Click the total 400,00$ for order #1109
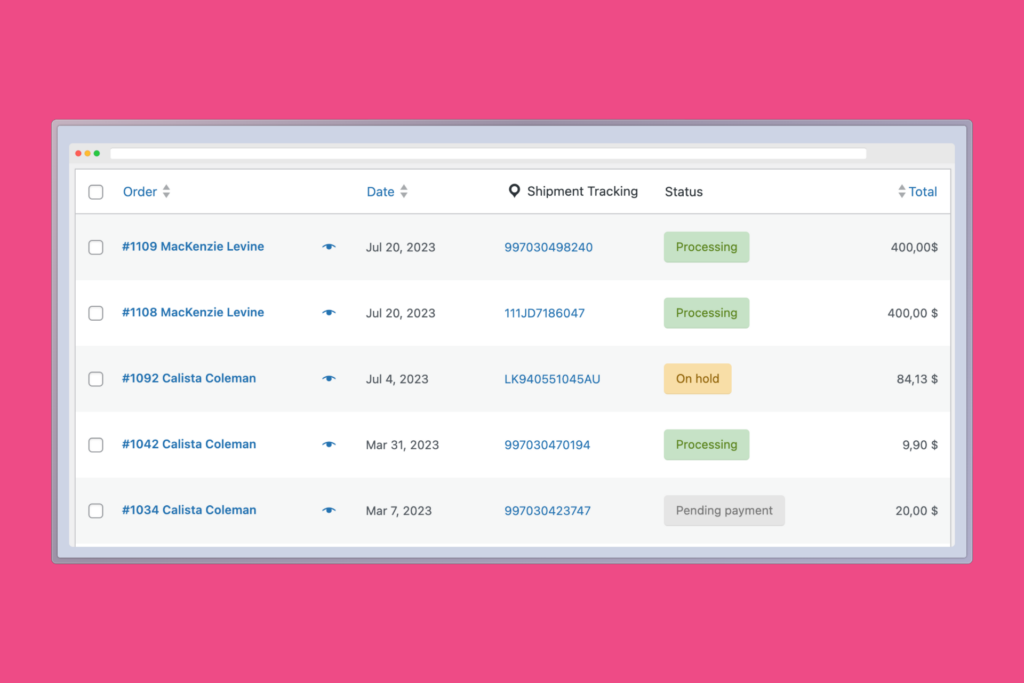The width and height of the screenshot is (1024, 683). 914,247
